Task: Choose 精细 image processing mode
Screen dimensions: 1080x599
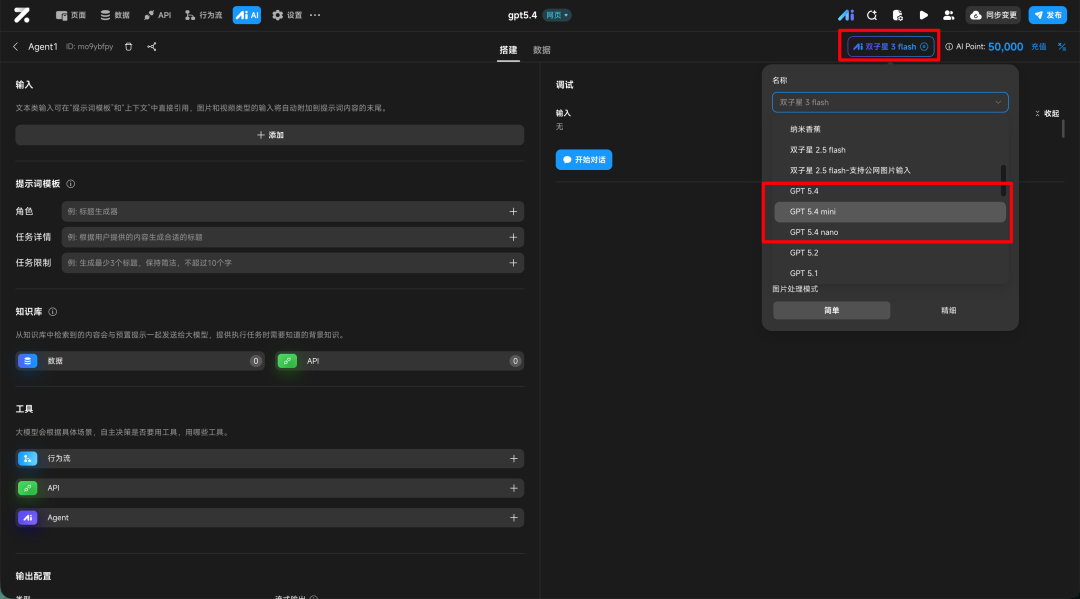Action: click(948, 311)
